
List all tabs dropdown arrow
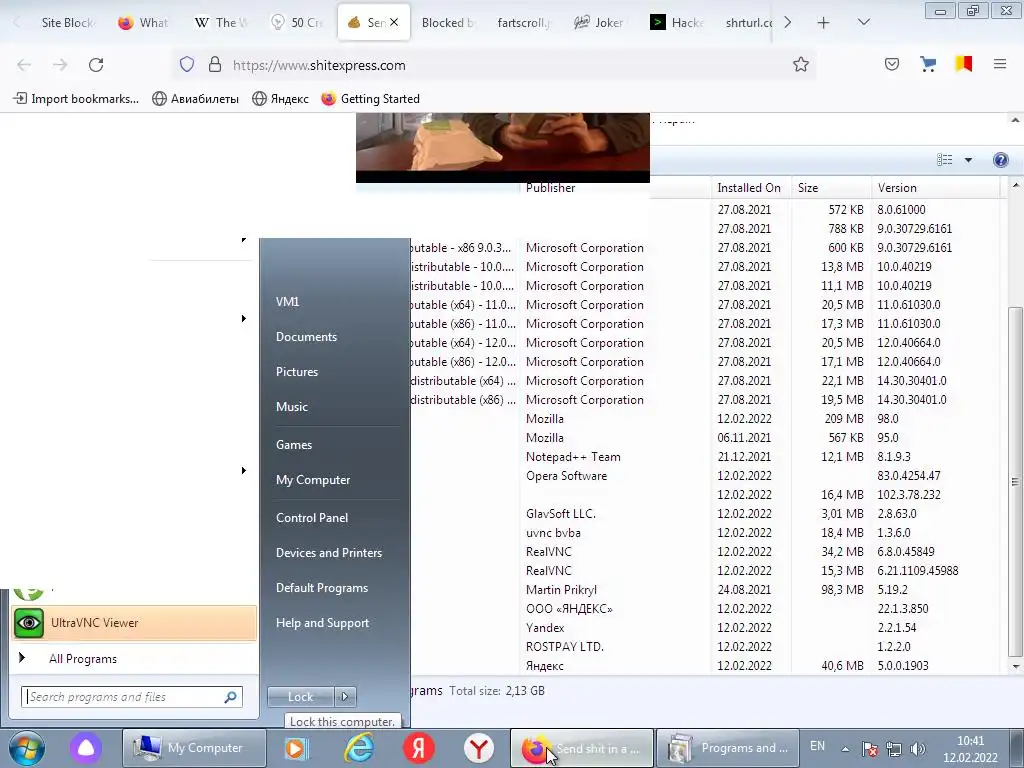pyautogui.click(x=863, y=22)
